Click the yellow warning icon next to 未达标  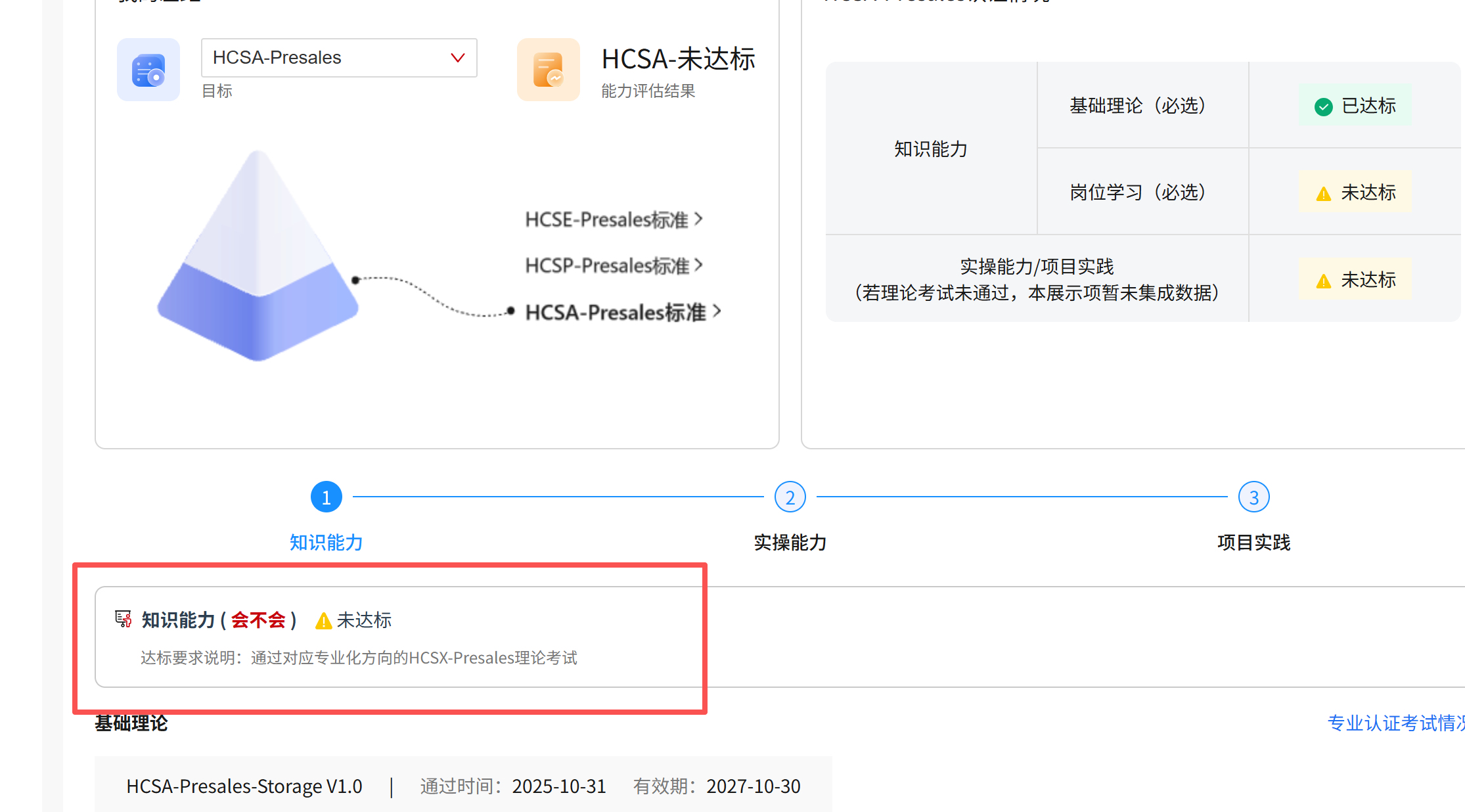pyautogui.click(x=323, y=621)
